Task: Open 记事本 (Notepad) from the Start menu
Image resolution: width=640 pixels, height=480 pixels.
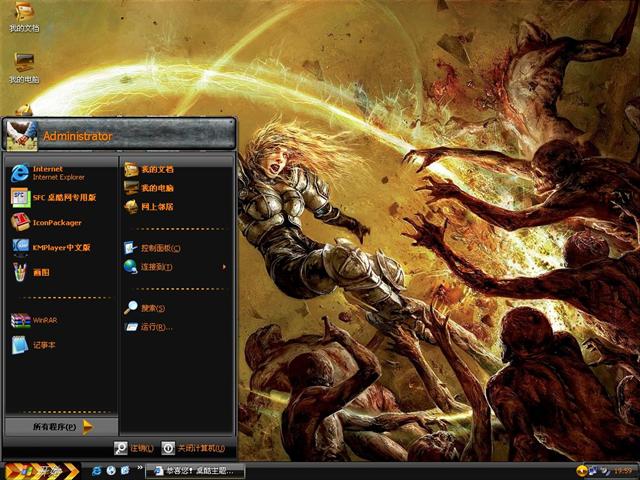Action: click(x=61, y=345)
